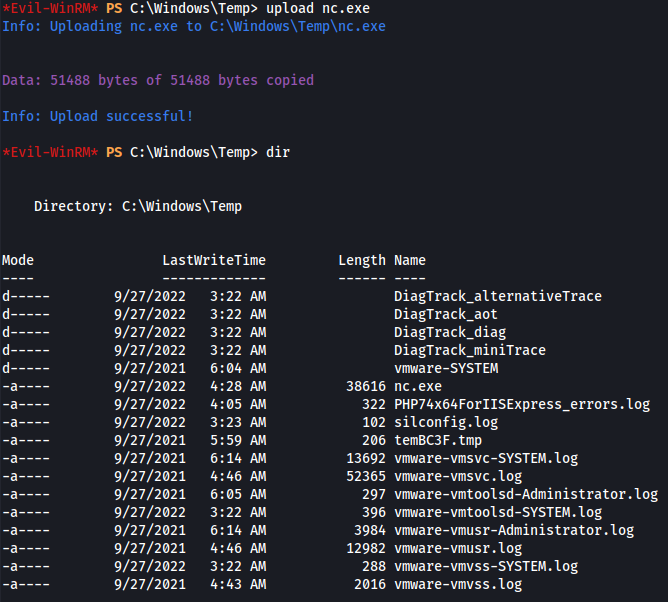Click nc.exe in the directory listing
This screenshot has height=602, width=668.
[418, 386]
